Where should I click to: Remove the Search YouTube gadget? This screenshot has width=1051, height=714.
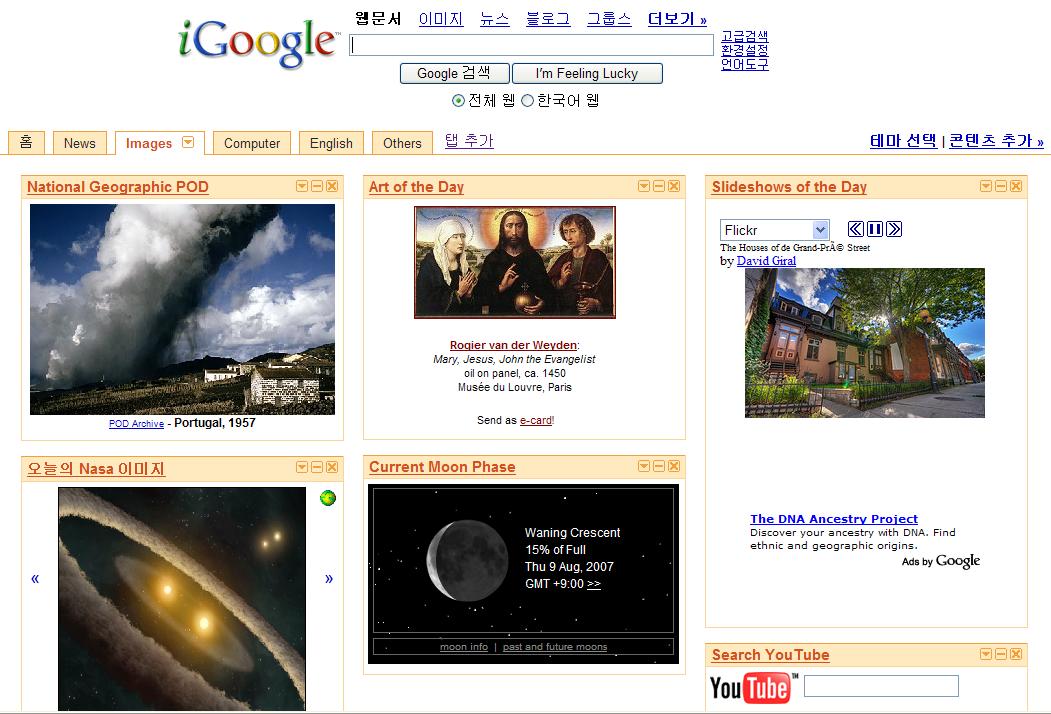tap(1015, 654)
